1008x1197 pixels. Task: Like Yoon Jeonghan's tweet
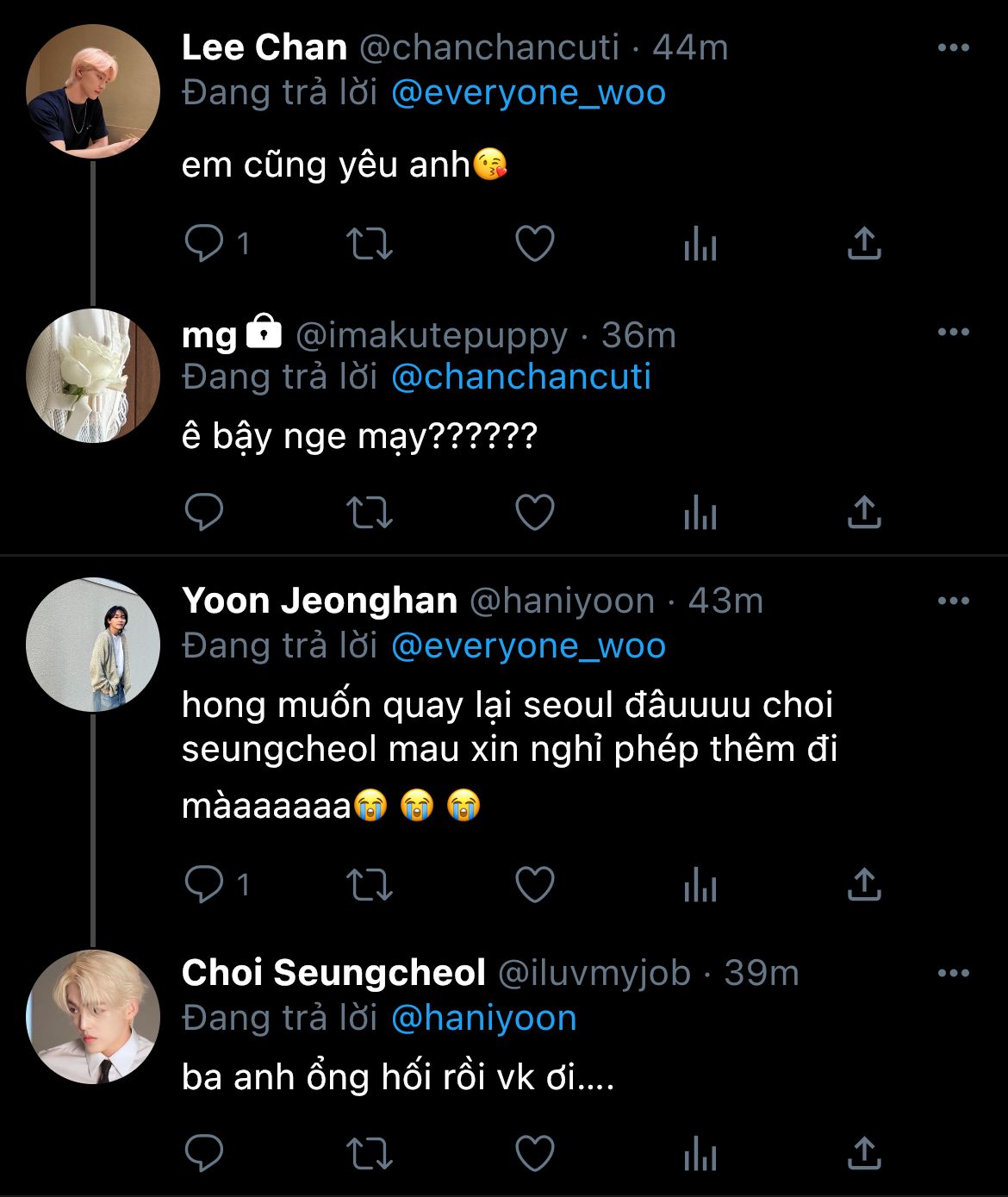(x=534, y=884)
